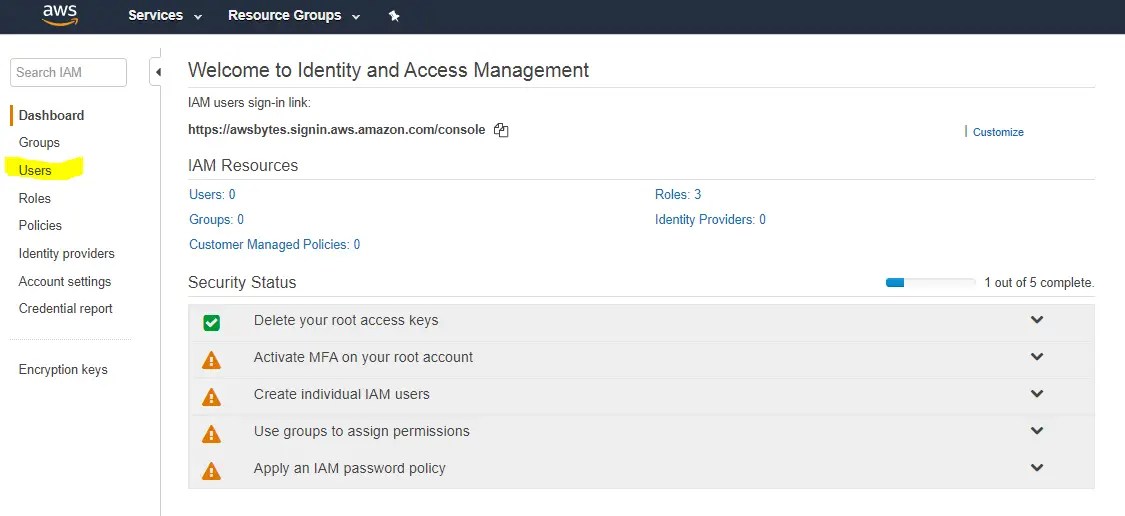Click green check icon for Delete root access keys
Viewport: 1125px width, 516px height.
[x=211, y=323]
